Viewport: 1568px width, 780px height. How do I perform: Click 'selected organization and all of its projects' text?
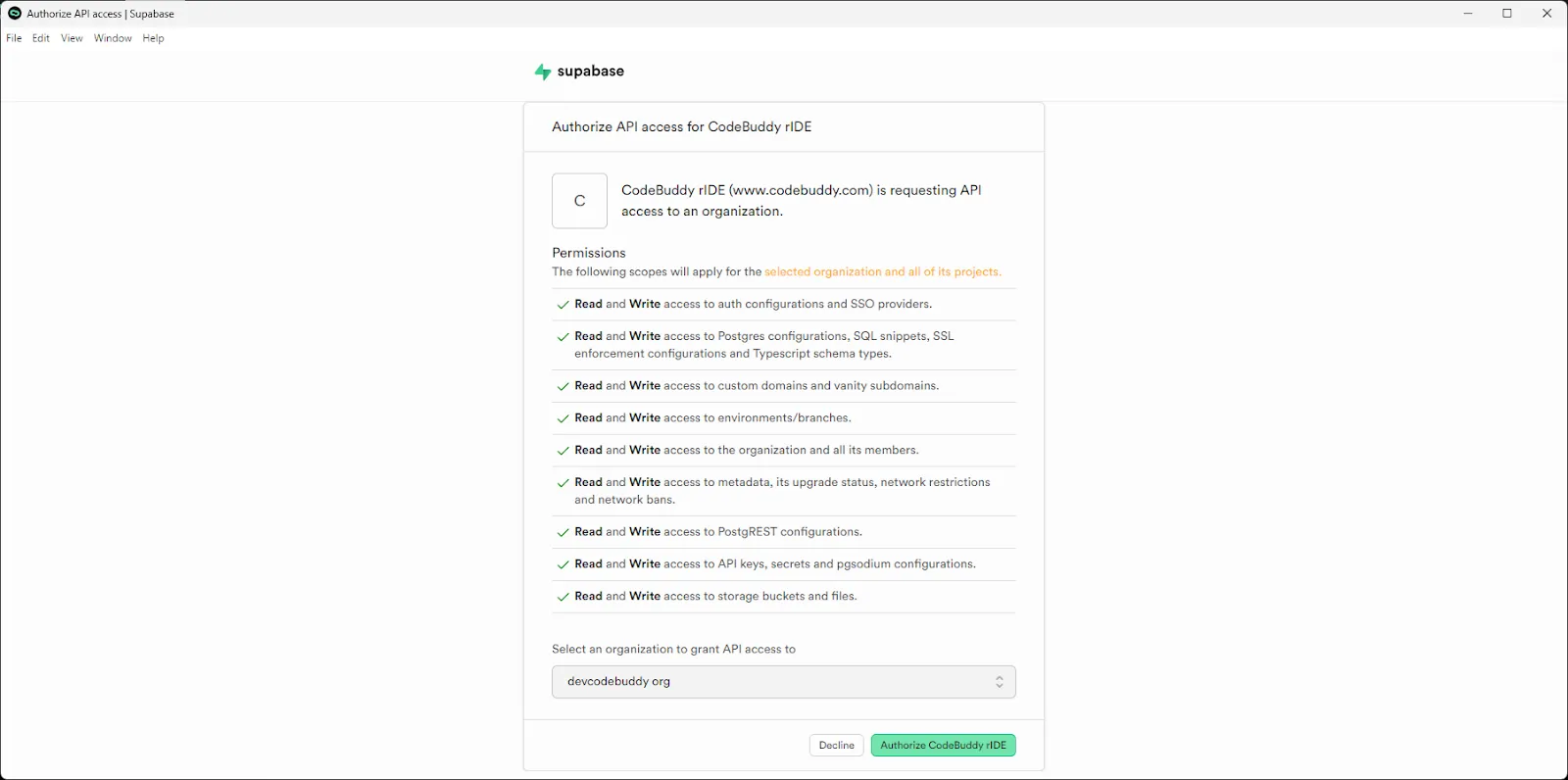click(883, 272)
